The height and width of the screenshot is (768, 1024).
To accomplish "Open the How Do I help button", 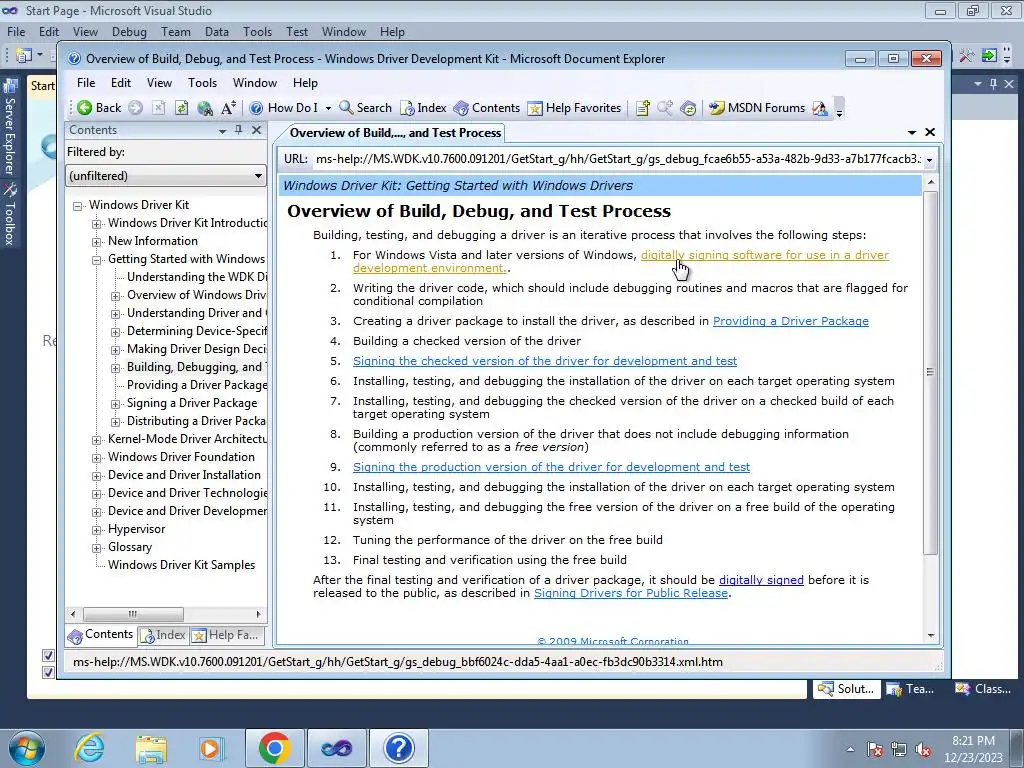I will coord(285,108).
